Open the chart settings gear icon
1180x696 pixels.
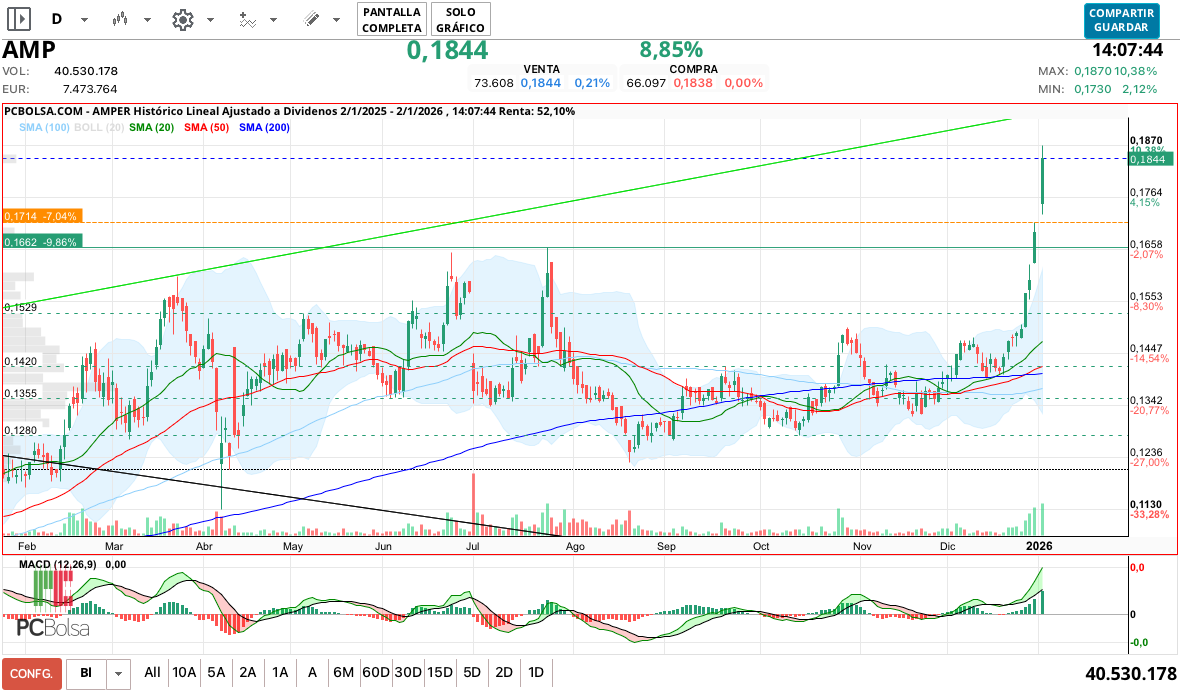(x=182, y=19)
